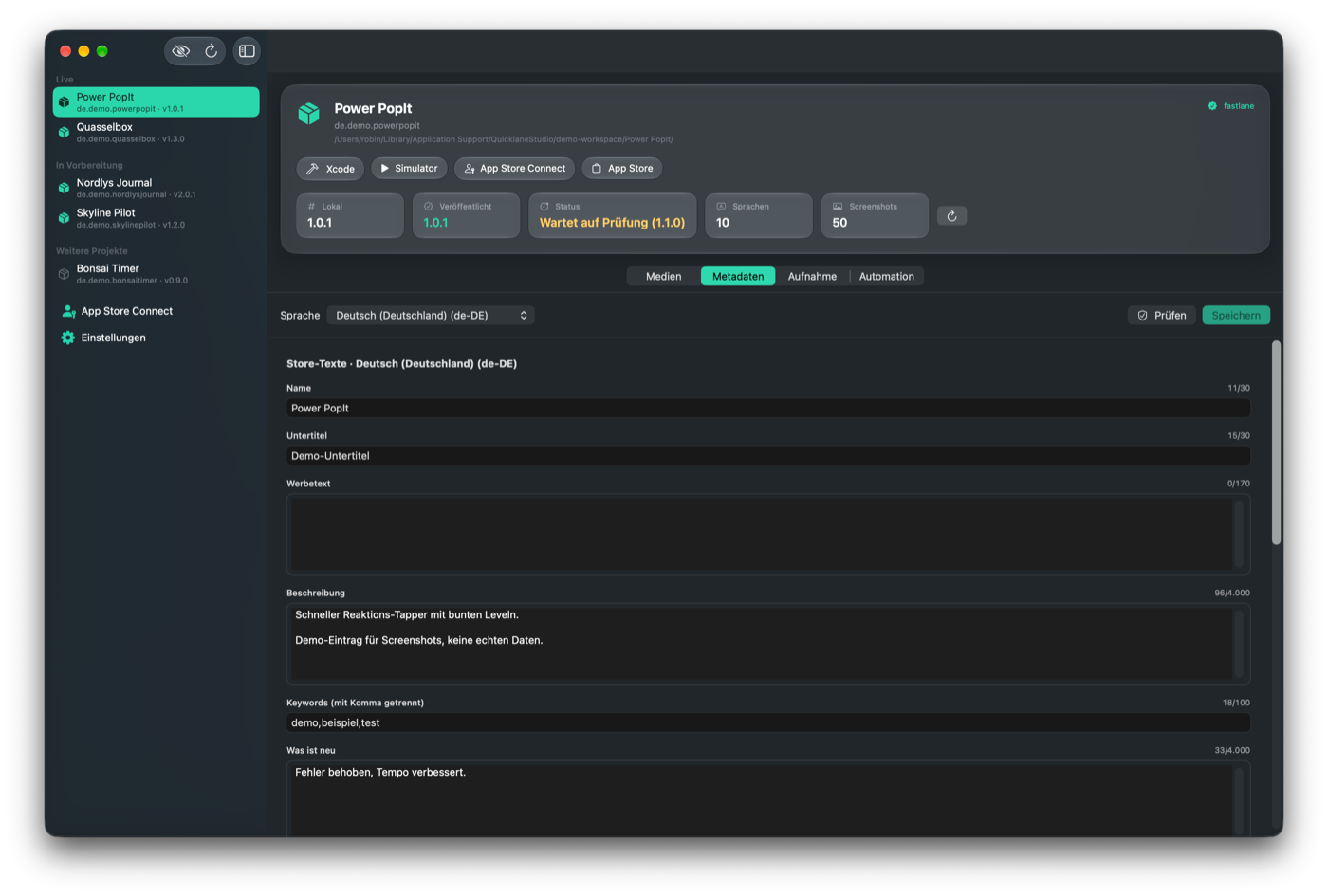Click the Bonsai Timer cube icon
1328x896 pixels.
(64, 274)
